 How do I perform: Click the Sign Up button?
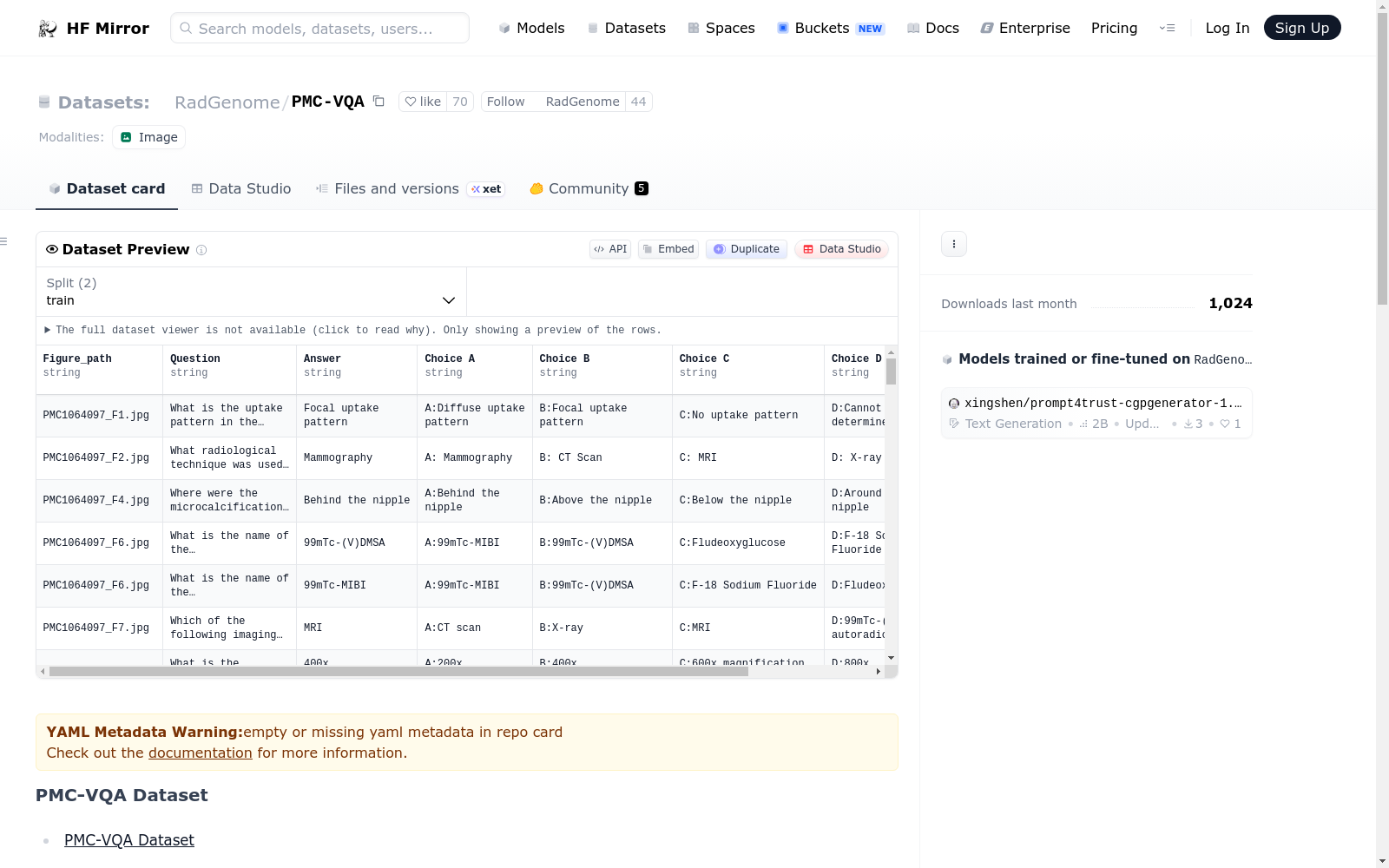tap(1302, 28)
